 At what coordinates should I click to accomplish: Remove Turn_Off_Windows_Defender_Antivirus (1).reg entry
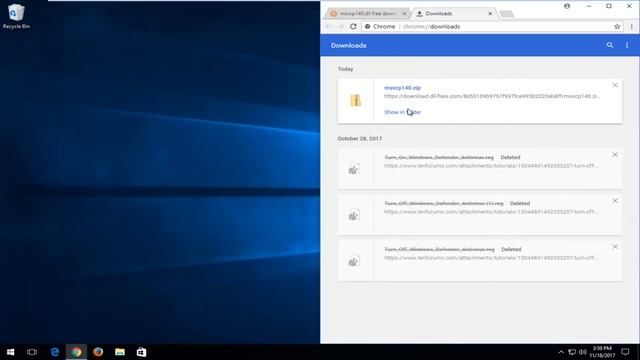coord(615,201)
